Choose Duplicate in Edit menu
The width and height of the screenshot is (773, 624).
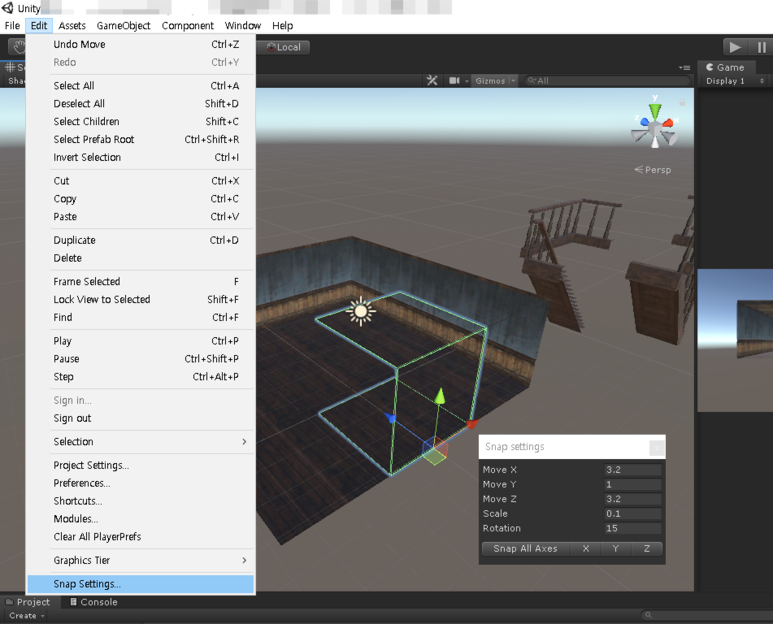click(141, 240)
